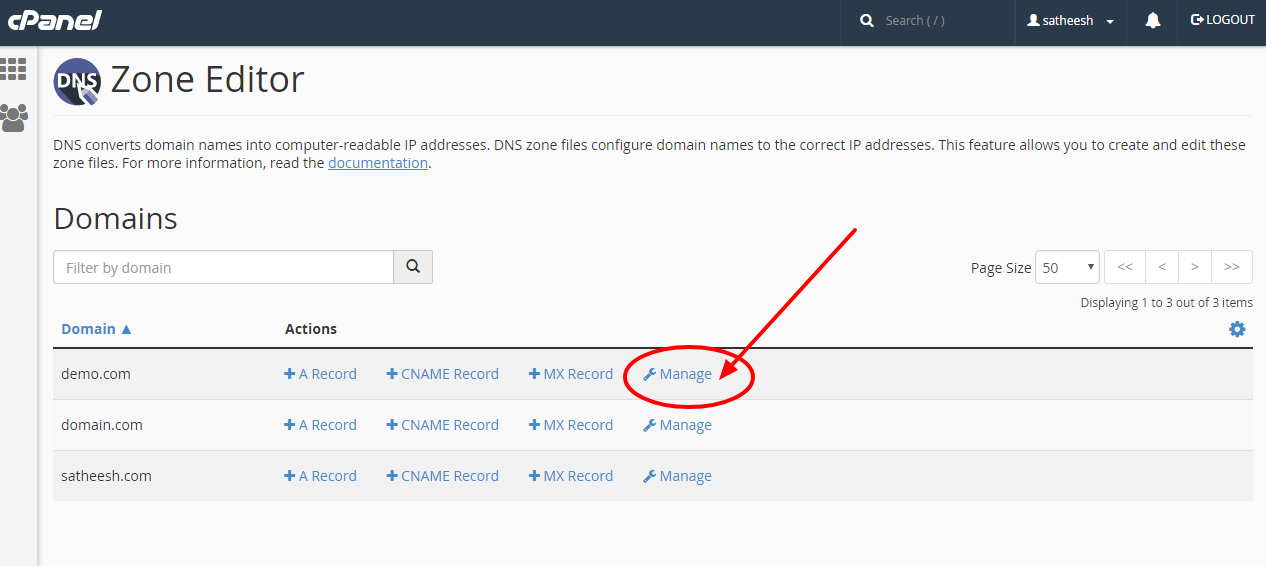The width and height of the screenshot is (1266, 566).
Task: Click the Zone Editor title text
Action: tap(207, 79)
